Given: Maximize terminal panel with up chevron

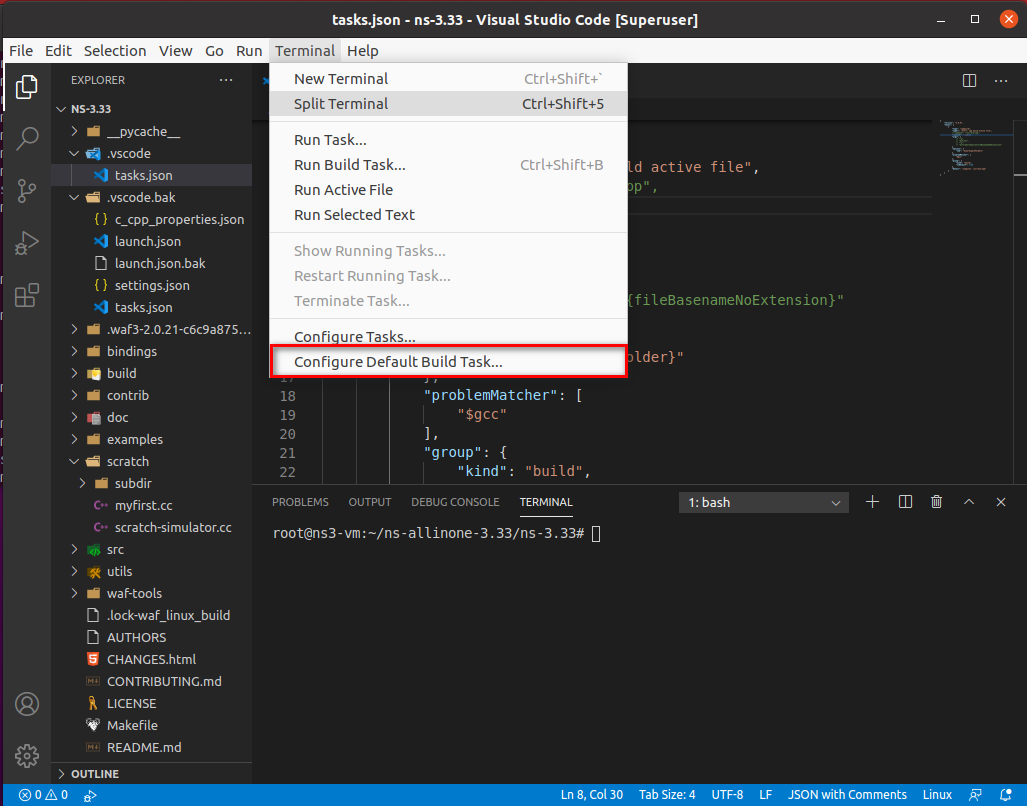Looking at the screenshot, I should pos(969,502).
